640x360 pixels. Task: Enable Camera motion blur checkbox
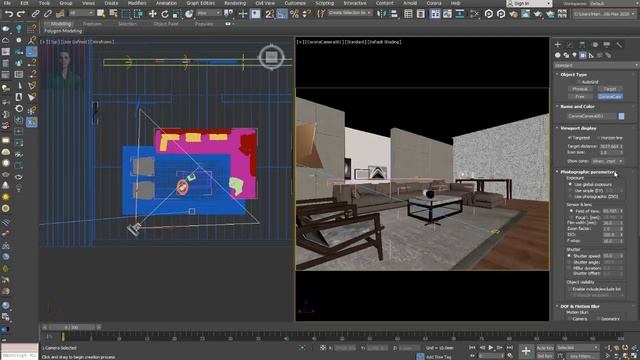[570, 319]
